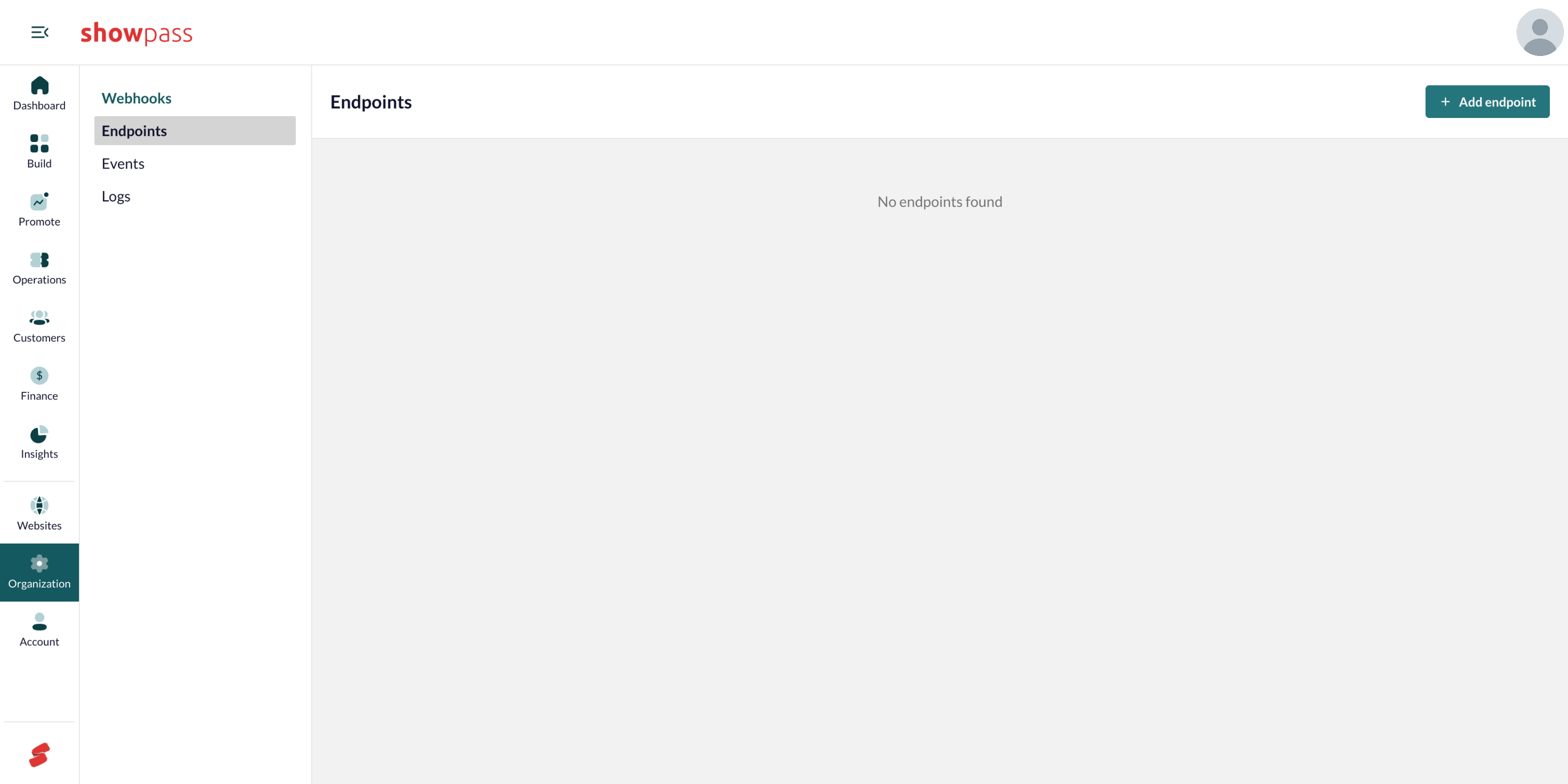Switch to Logs in Webhooks menu
The image size is (1568, 784).
tap(195, 196)
